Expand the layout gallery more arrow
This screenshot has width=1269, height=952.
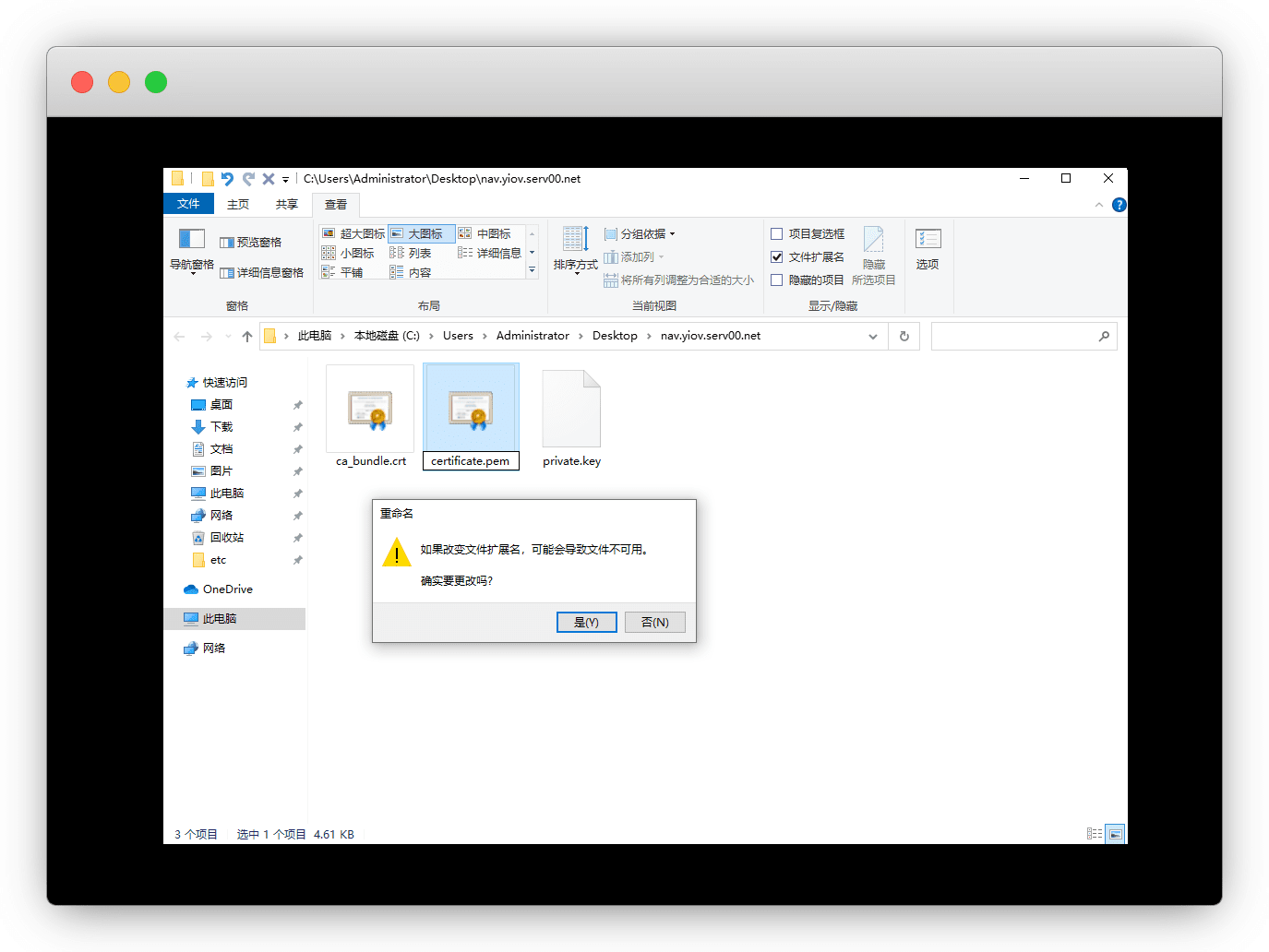(x=532, y=270)
